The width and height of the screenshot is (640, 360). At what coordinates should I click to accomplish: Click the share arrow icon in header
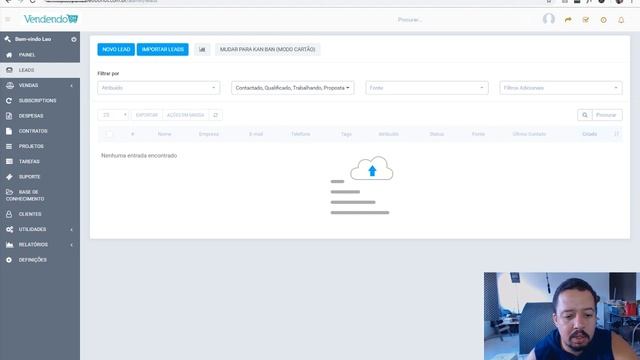pyautogui.click(x=568, y=20)
